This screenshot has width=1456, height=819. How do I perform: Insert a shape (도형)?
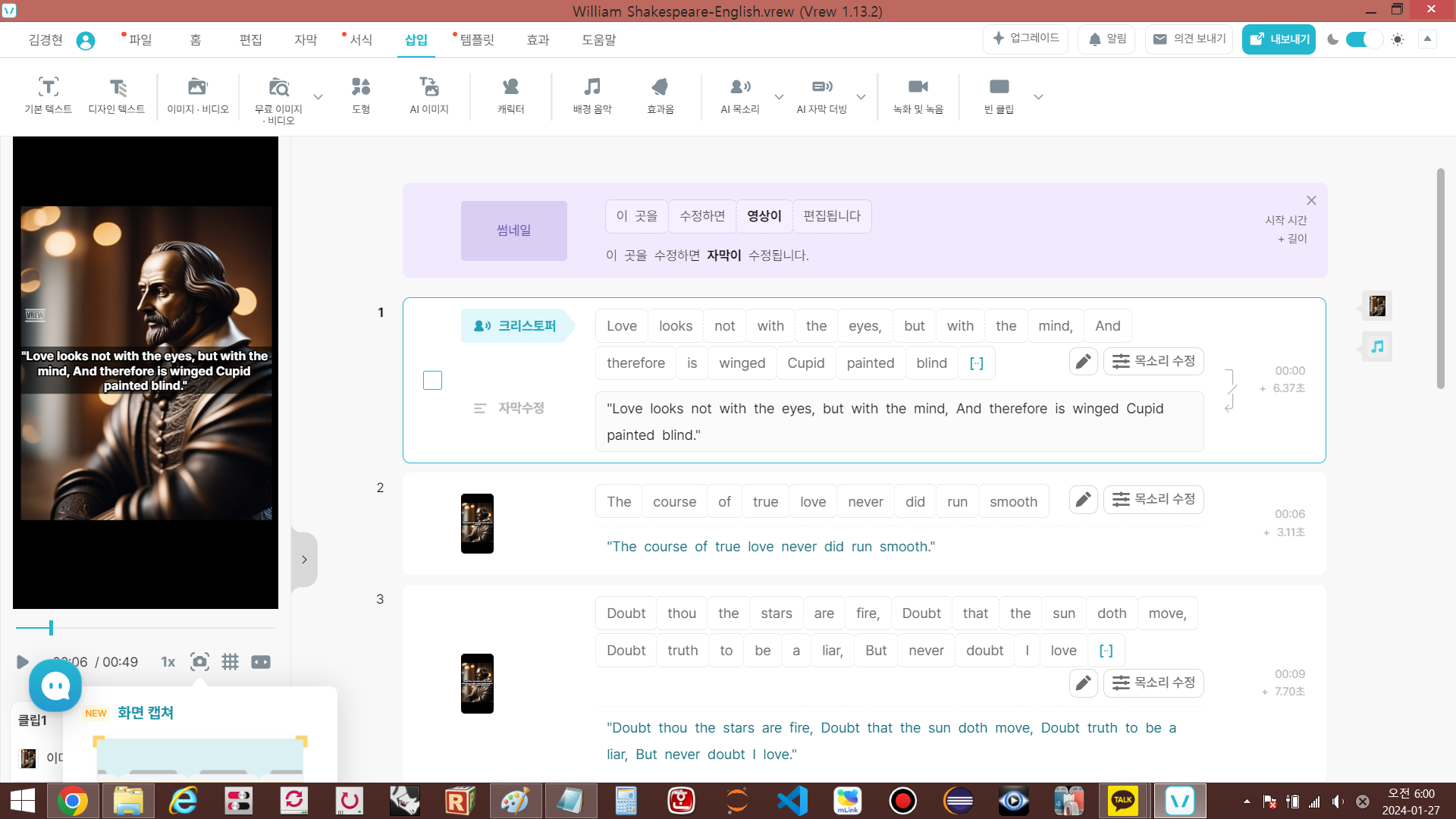pos(361,96)
